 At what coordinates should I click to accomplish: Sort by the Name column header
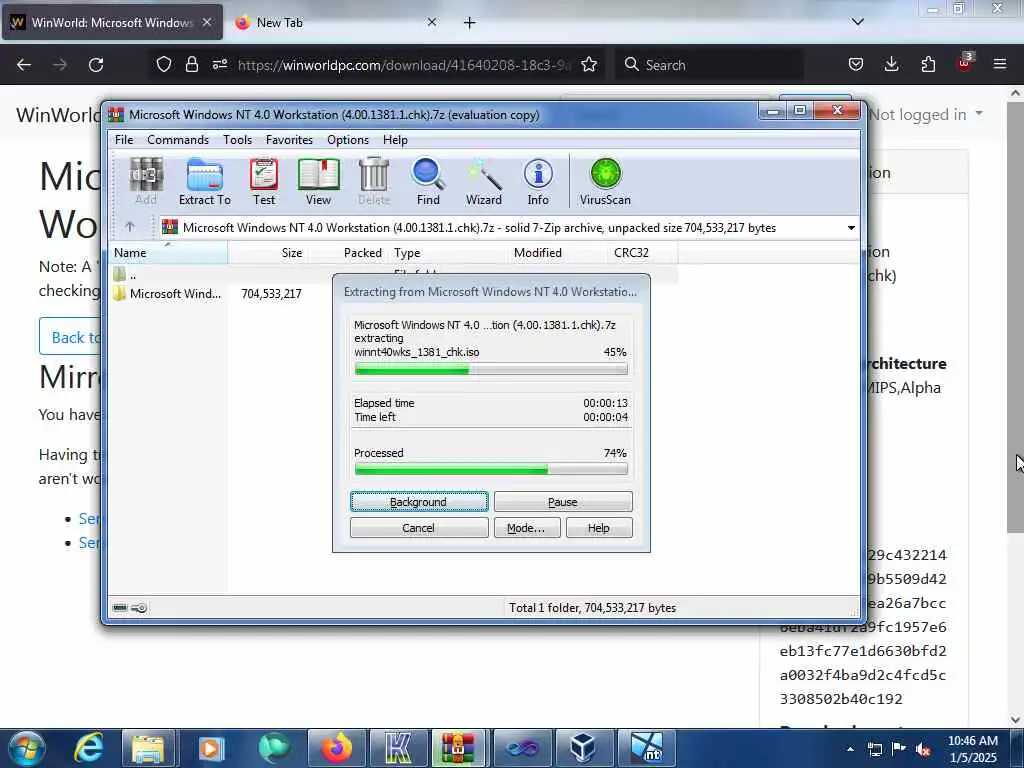(168, 253)
